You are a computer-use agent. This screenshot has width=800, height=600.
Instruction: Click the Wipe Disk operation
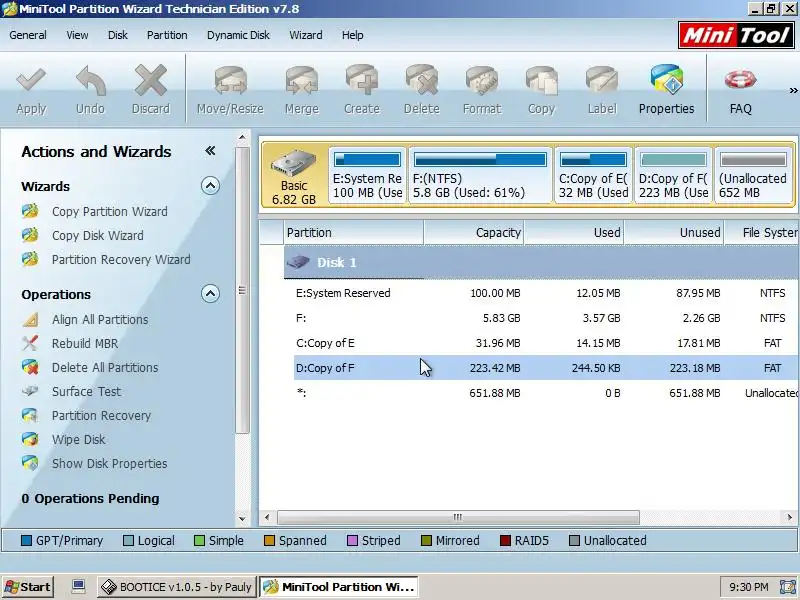click(79, 439)
